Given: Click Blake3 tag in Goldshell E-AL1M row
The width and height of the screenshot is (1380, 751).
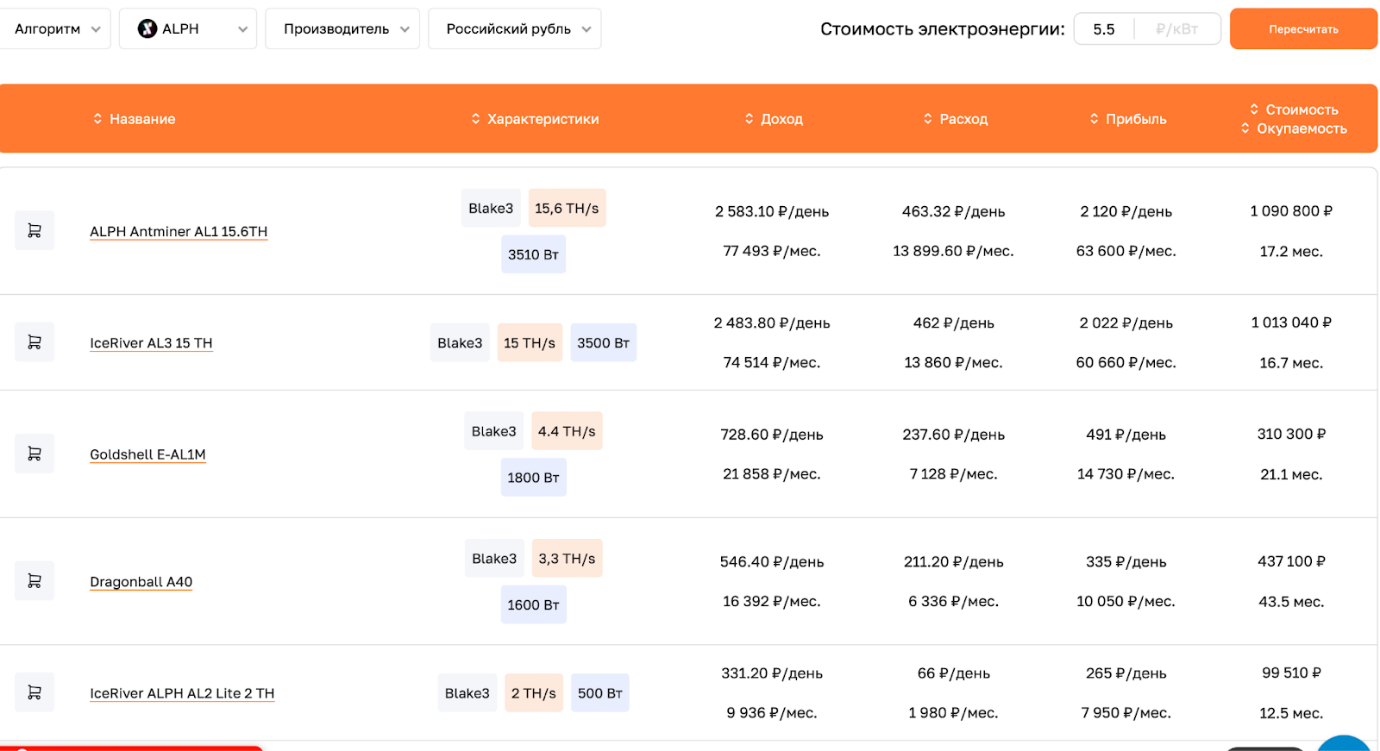Looking at the screenshot, I should (494, 431).
